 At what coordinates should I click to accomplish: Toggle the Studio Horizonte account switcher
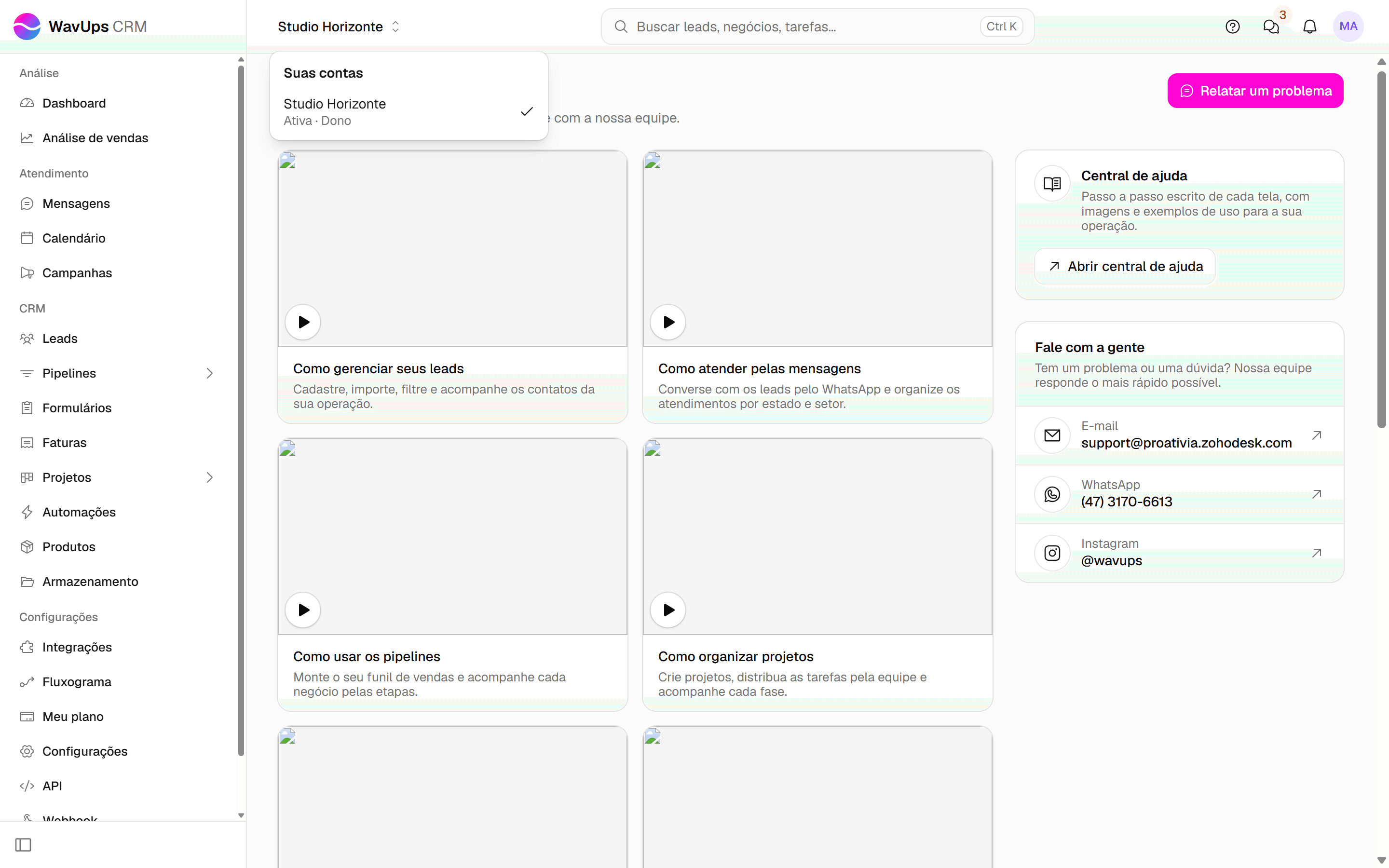tap(339, 27)
